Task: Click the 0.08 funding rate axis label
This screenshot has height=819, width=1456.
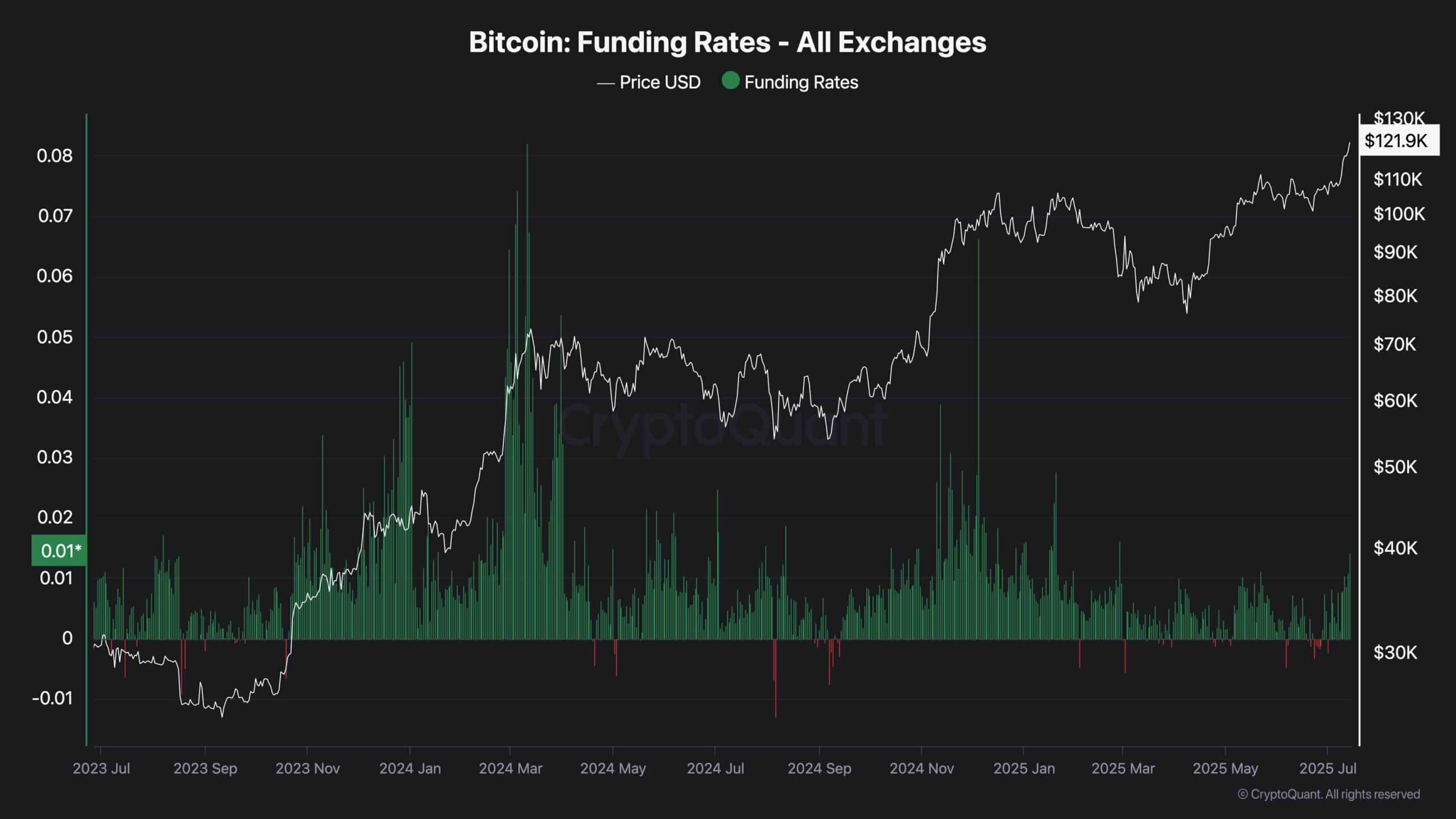Action: coord(55,156)
